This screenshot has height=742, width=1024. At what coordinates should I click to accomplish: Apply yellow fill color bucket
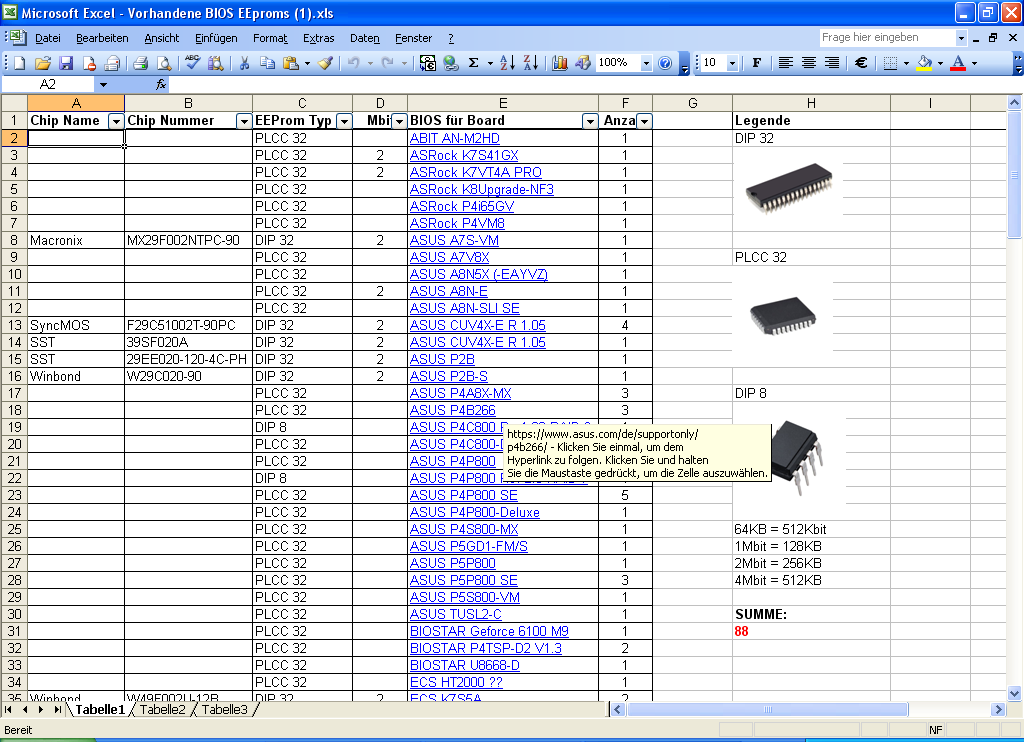point(924,63)
